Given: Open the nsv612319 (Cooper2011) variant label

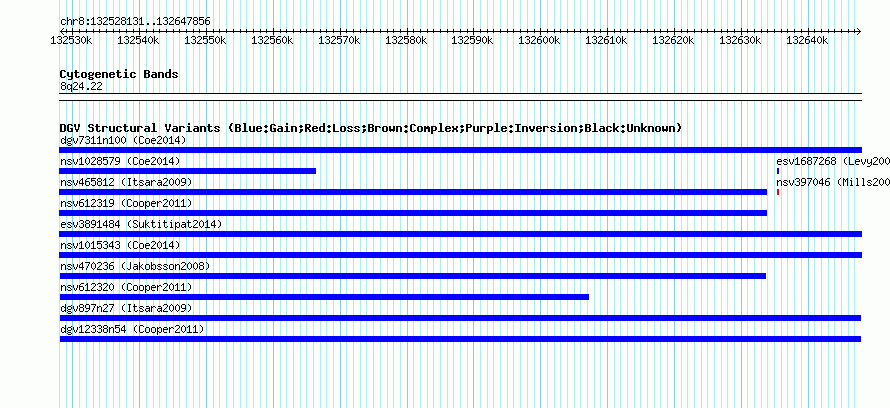Looking at the screenshot, I should [x=126, y=203].
